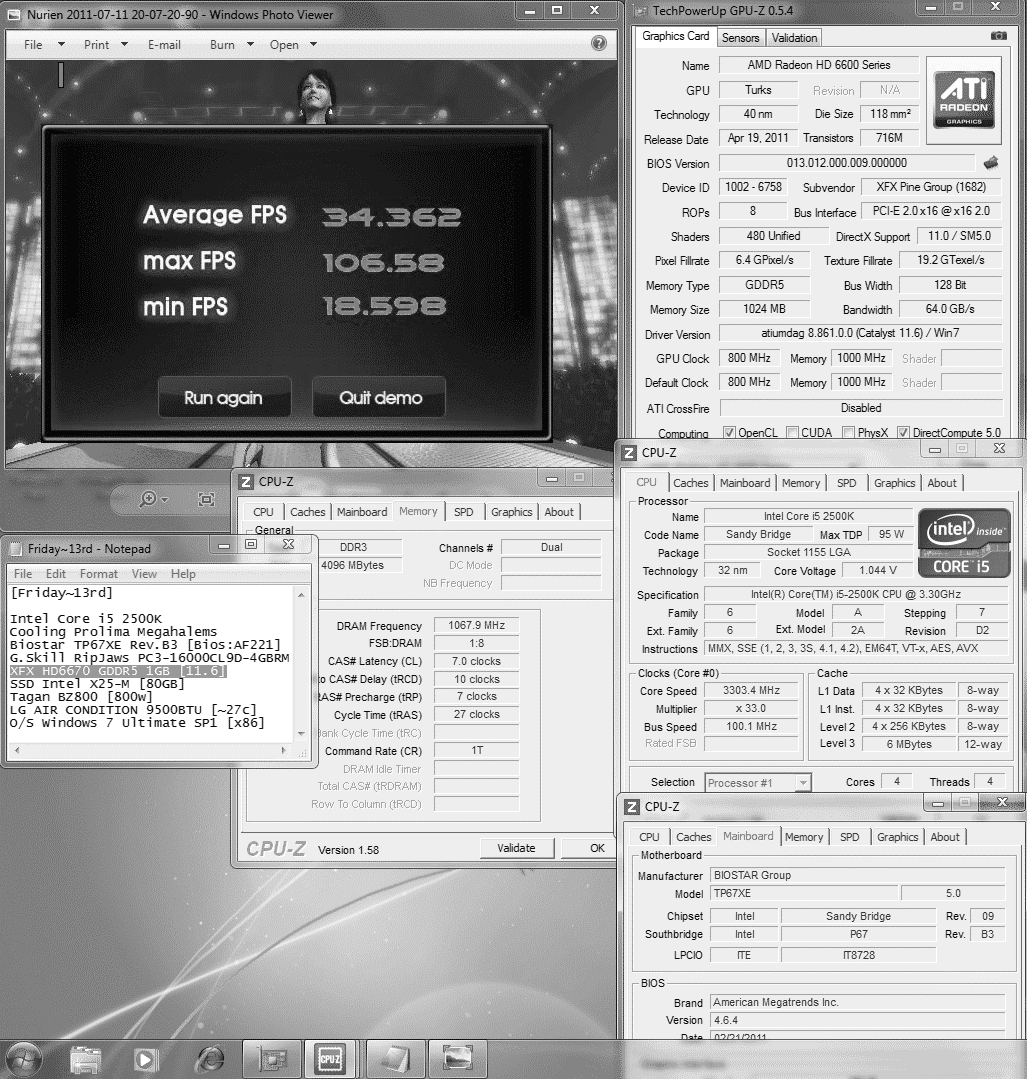Click the Notepad vertical scrollbar up arrow
The height and width of the screenshot is (1079, 1027).
pos(301,594)
